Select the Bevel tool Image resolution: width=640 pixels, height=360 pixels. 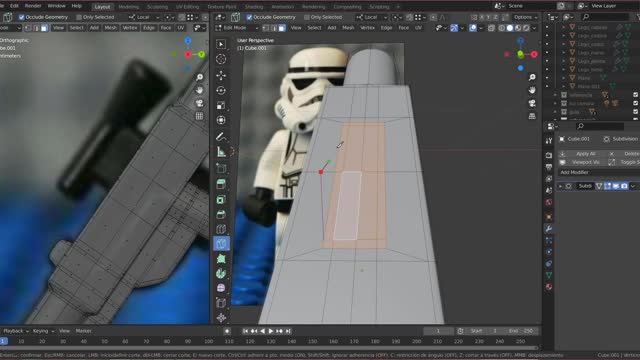coord(221,214)
